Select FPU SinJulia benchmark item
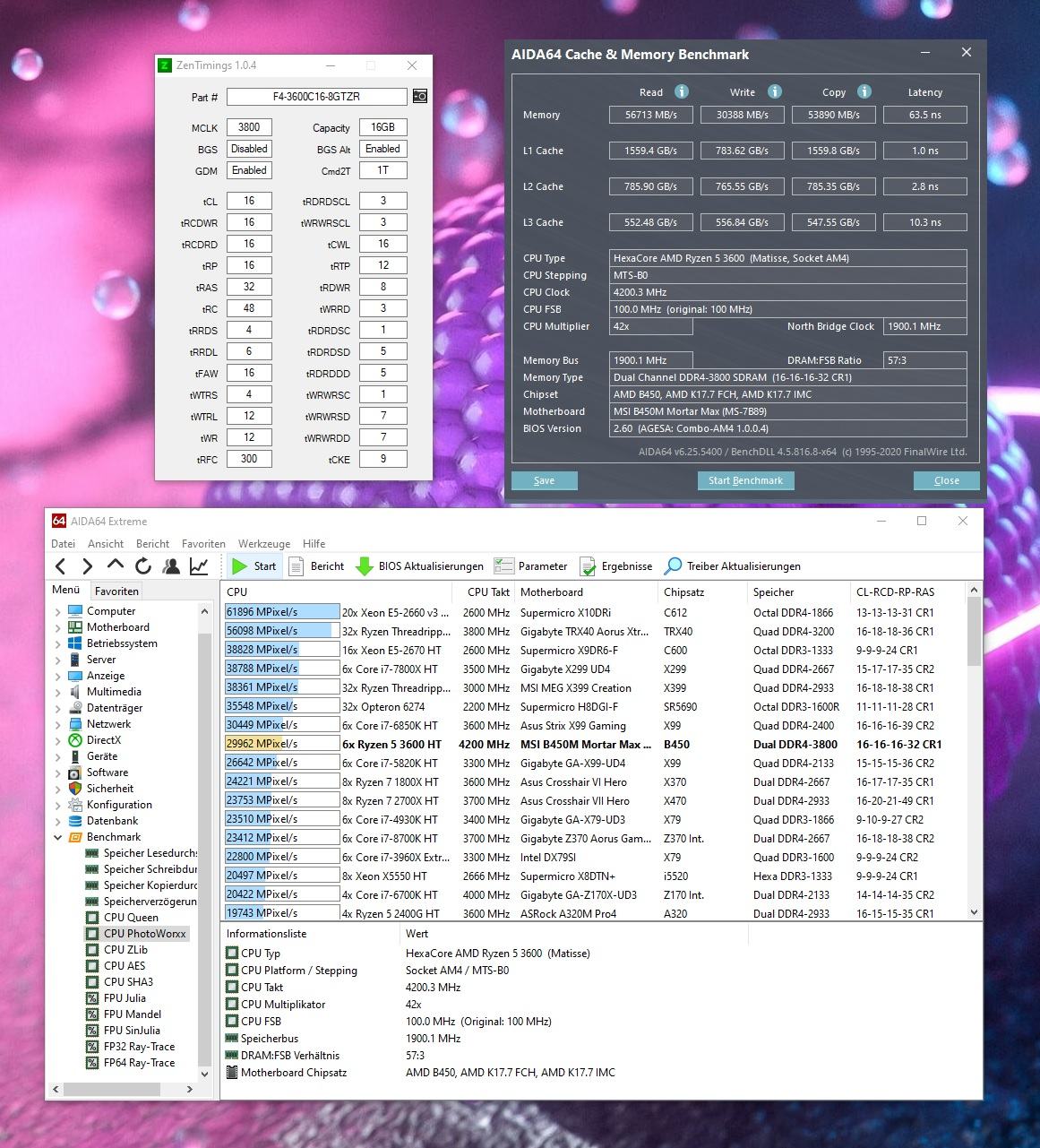 pyautogui.click(x=132, y=1030)
